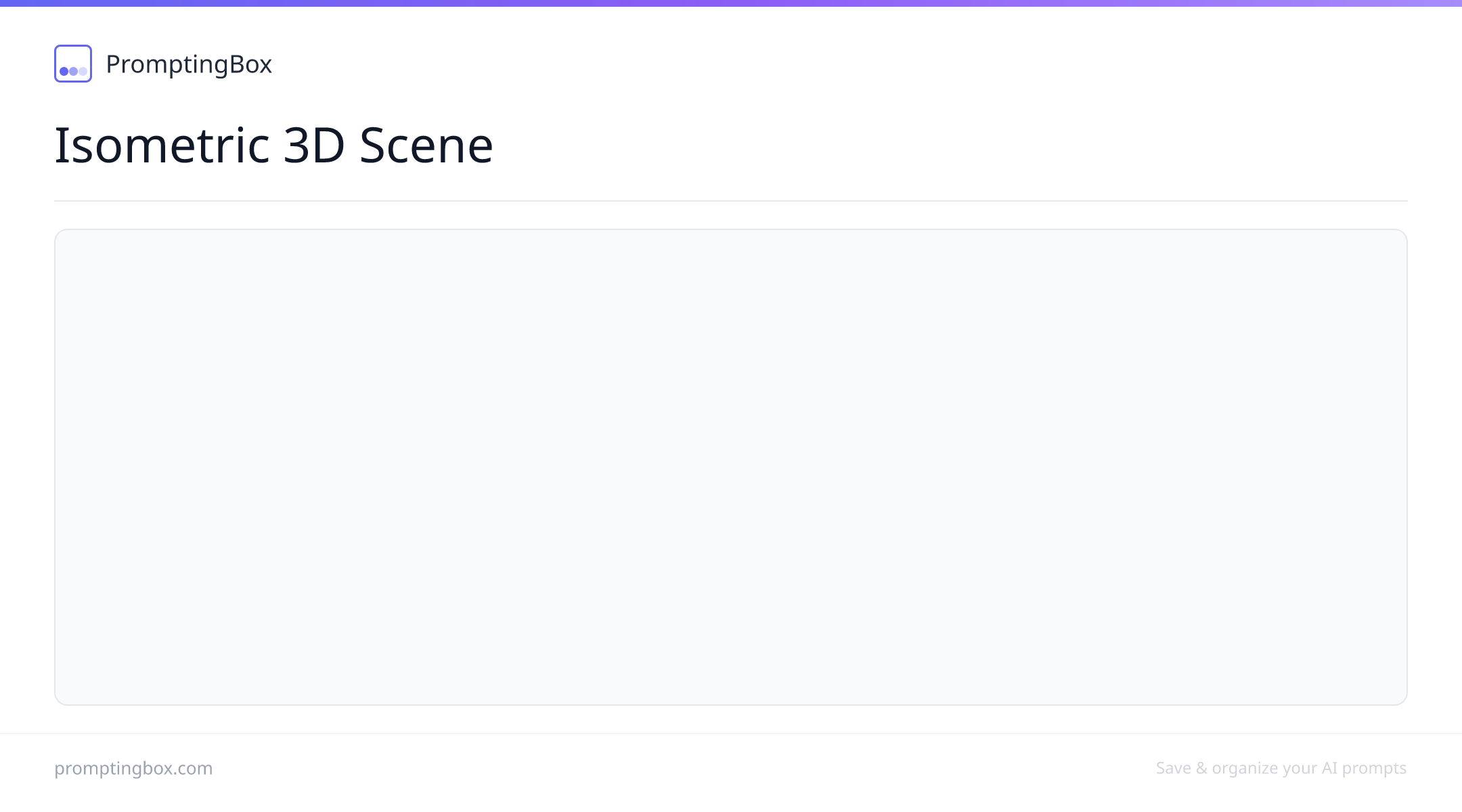Select the "Isometric 3D Scene" heading
This screenshot has height=812, width=1462.
[x=273, y=145]
